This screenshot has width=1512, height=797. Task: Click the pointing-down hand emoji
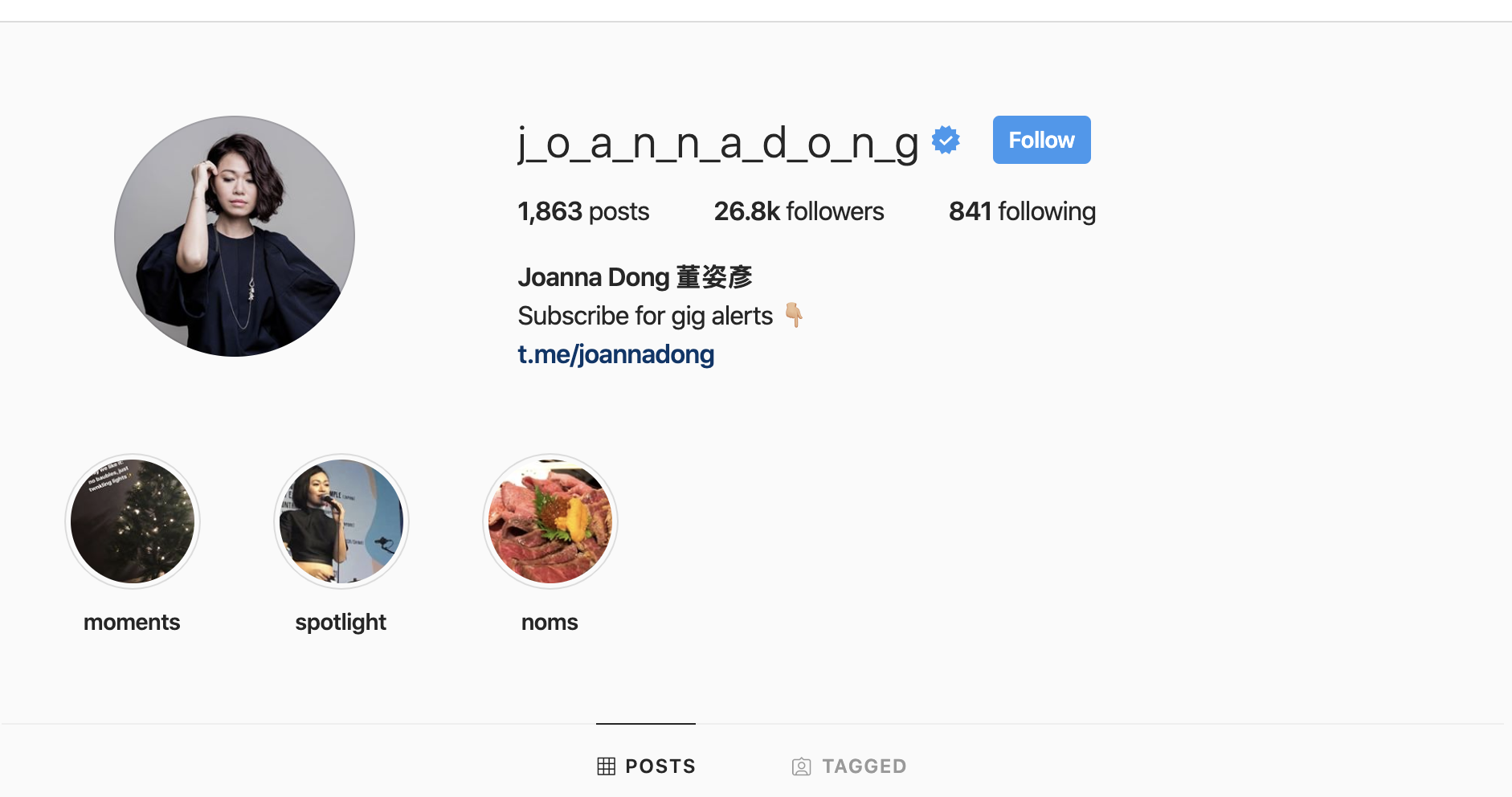pos(794,315)
